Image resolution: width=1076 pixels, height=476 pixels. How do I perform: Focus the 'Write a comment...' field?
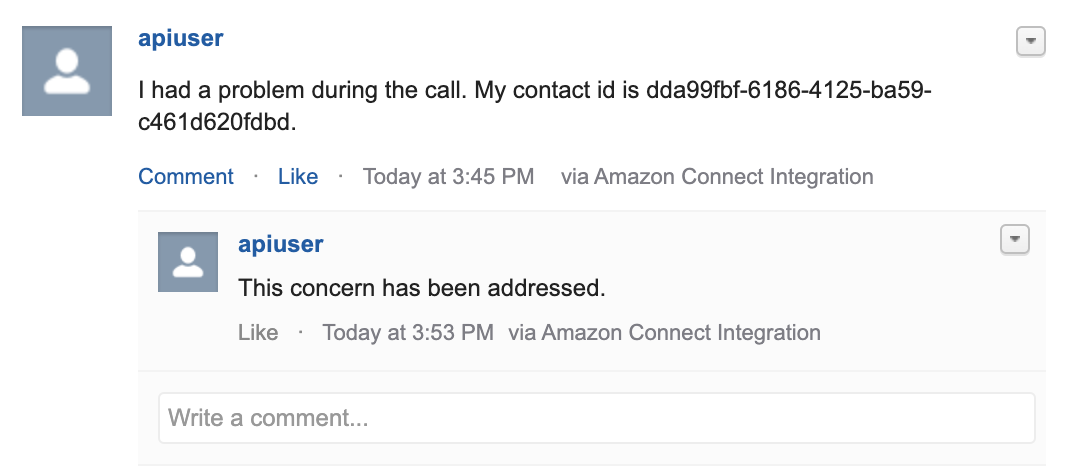[597, 418]
